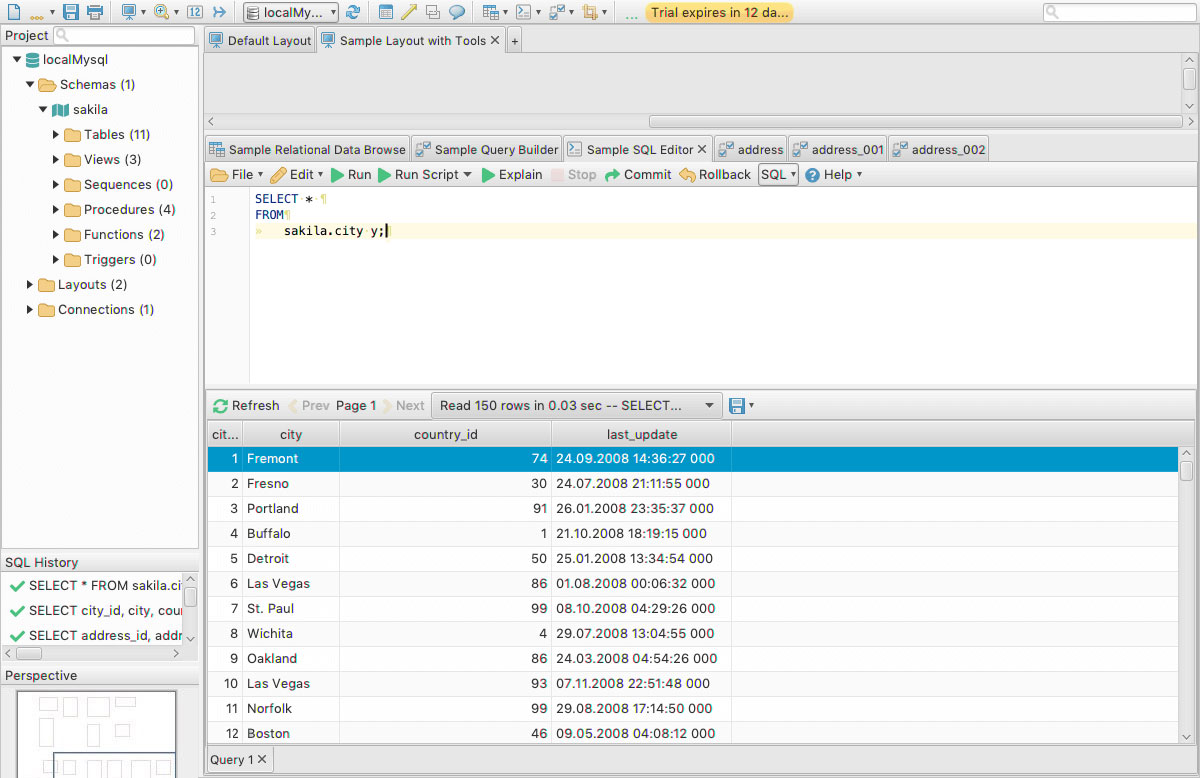The width and height of the screenshot is (1200, 778).
Task: Open the query result history dropdown
Action: pos(578,405)
